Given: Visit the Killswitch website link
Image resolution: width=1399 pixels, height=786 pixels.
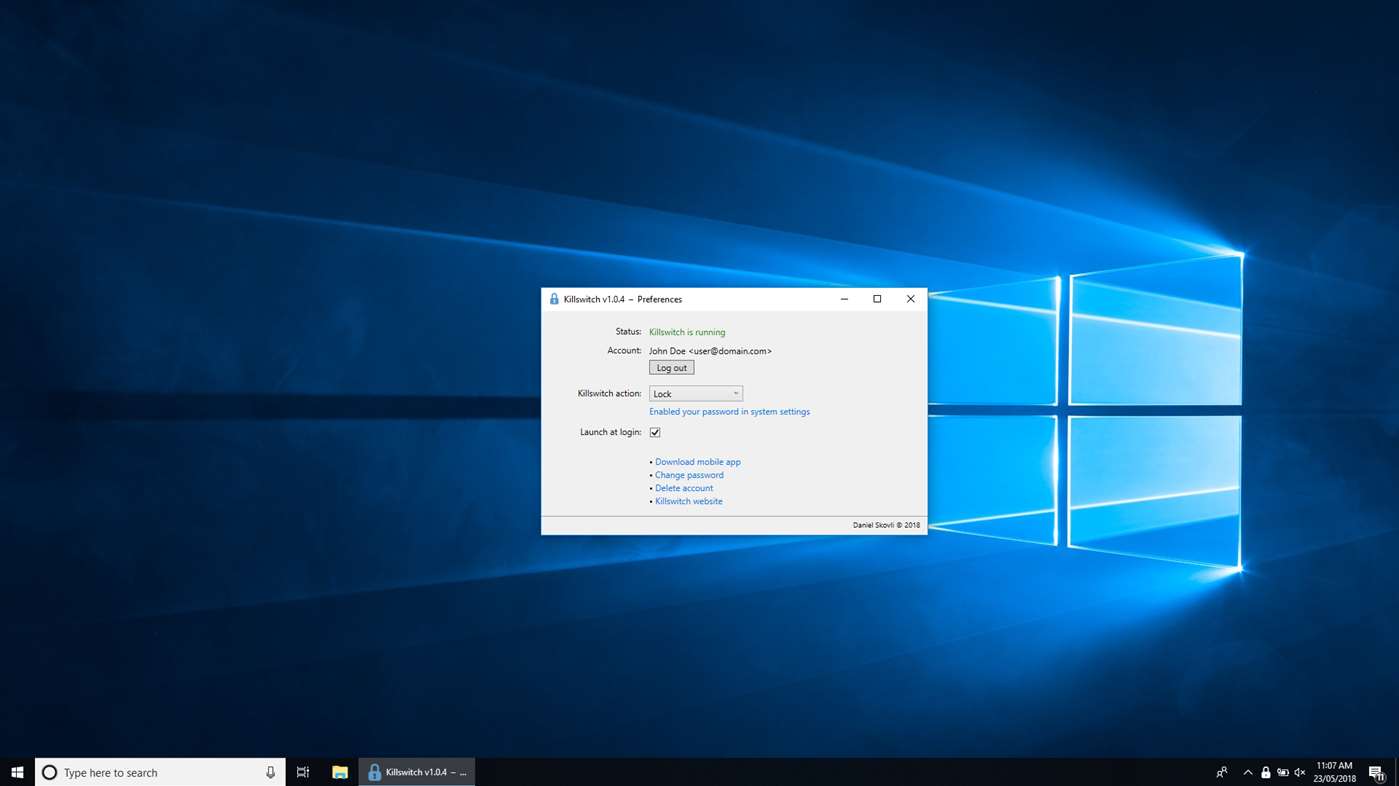Looking at the screenshot, I should [688, 501].
